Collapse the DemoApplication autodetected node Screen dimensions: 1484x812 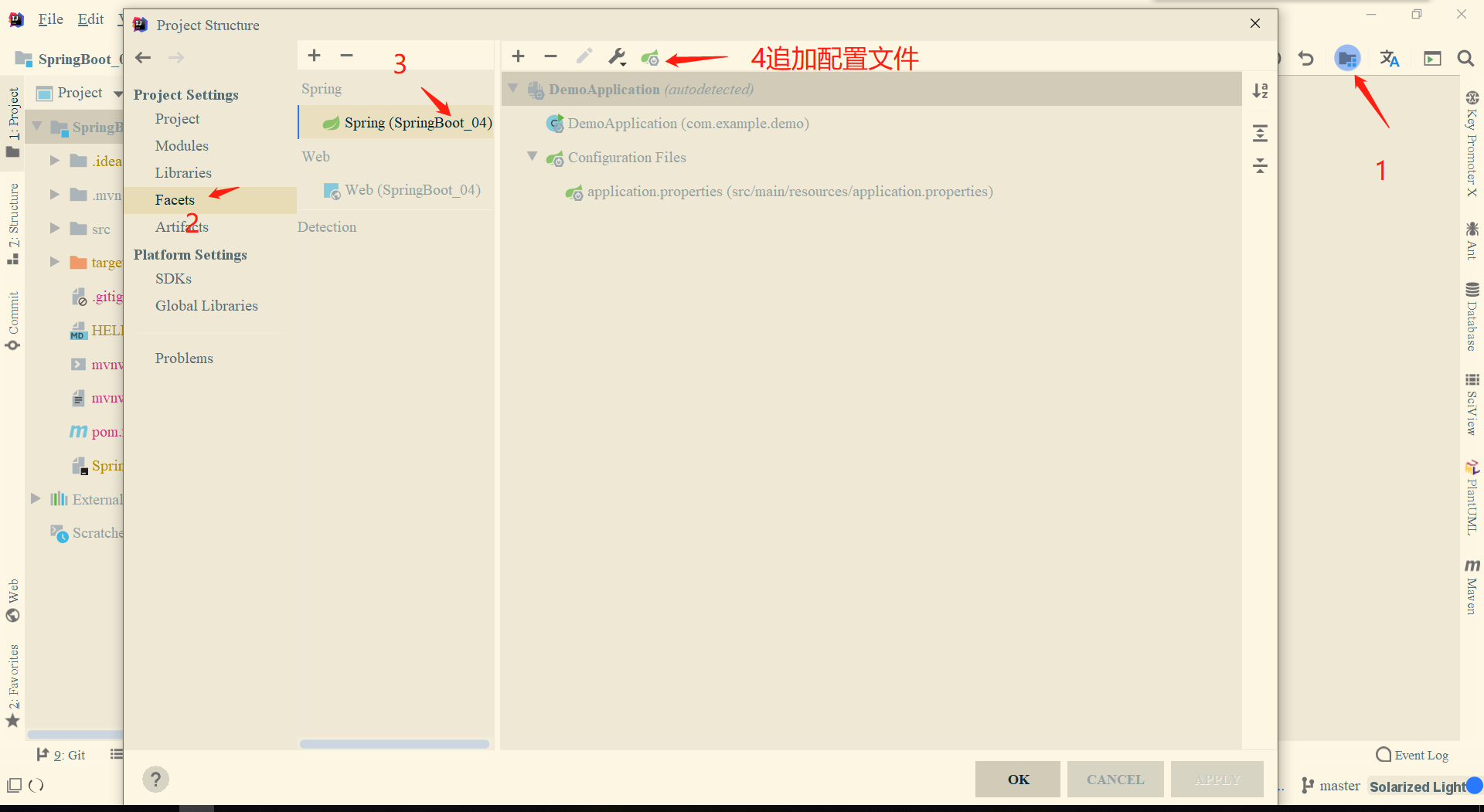pyautogui.click(x=513, y=89)
